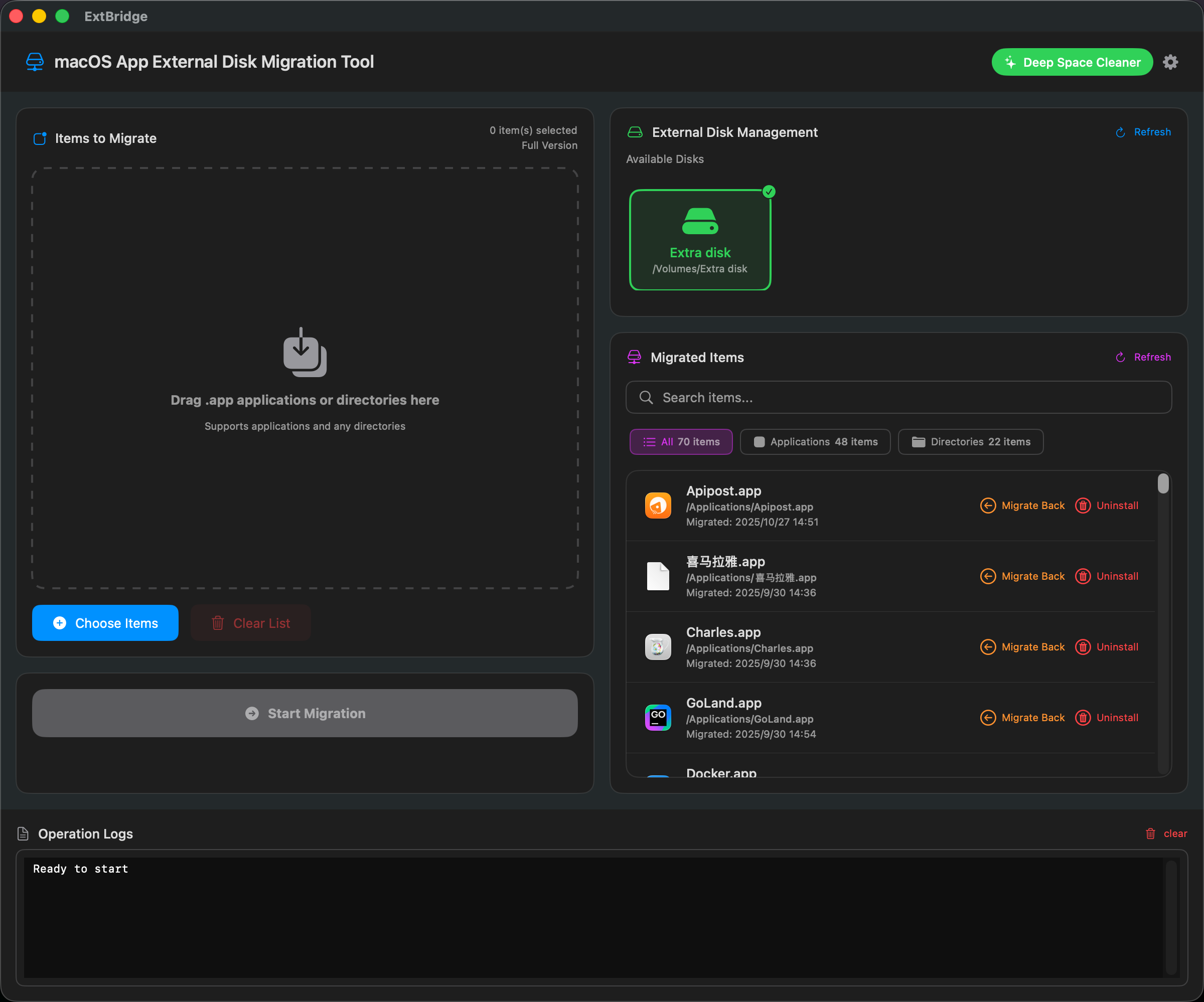Image resolution: width=1204 pixels, height=1002 pixels.
Task: Click Uninstall trash icon for Charles.app
Action: pyautogui.click(x=1083, y=646)
